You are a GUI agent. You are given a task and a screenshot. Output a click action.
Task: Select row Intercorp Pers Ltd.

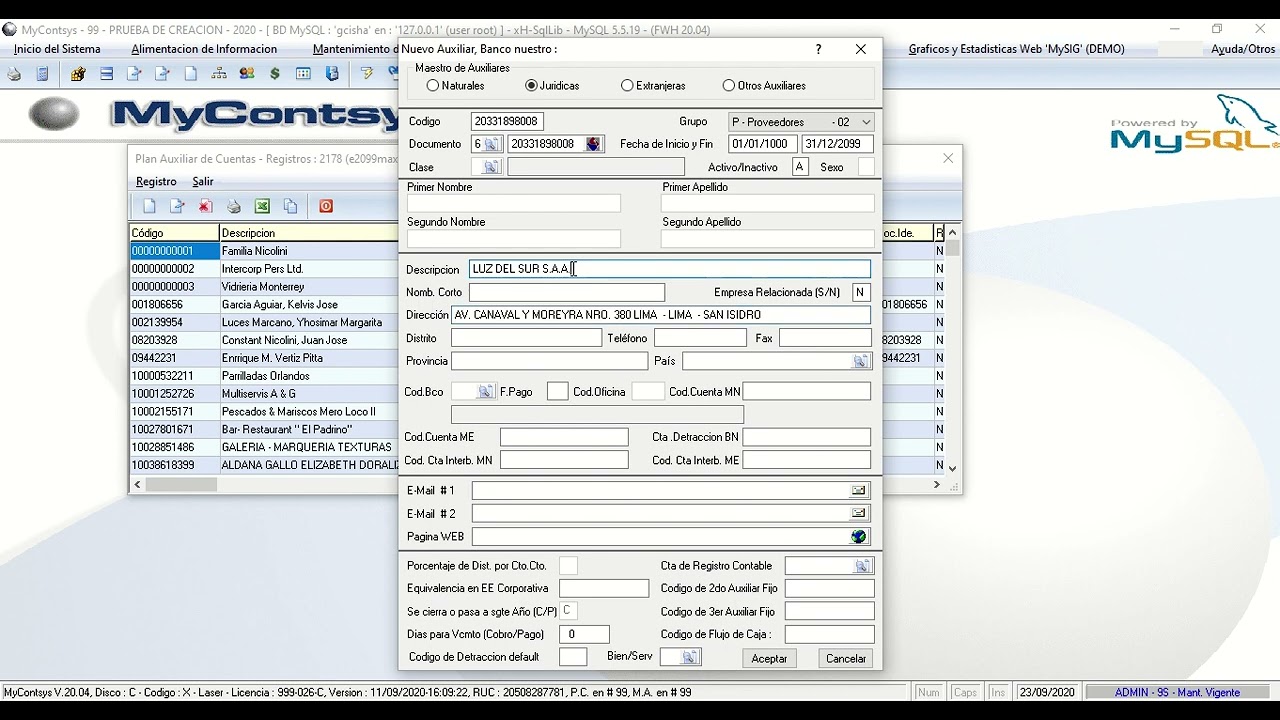(x=264, y=269)
